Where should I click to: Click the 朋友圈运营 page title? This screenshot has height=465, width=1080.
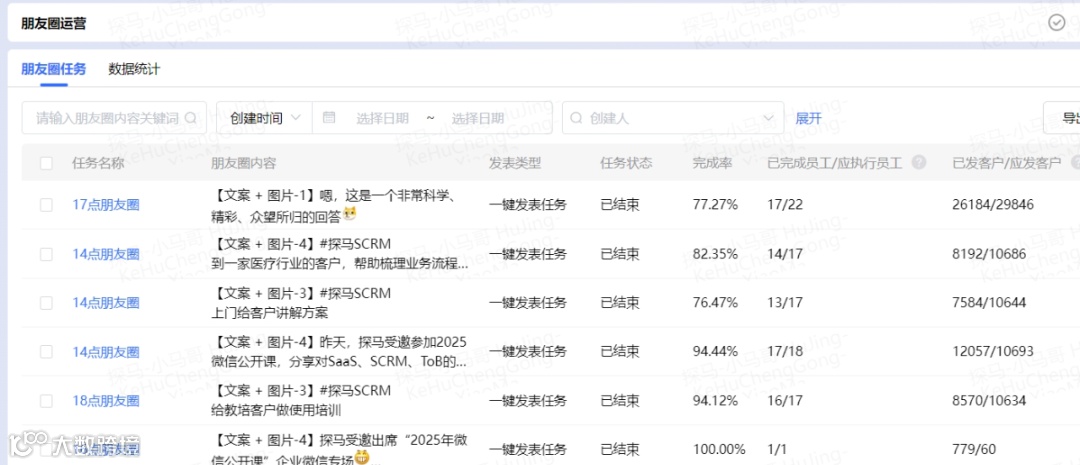tap(54, 23)
